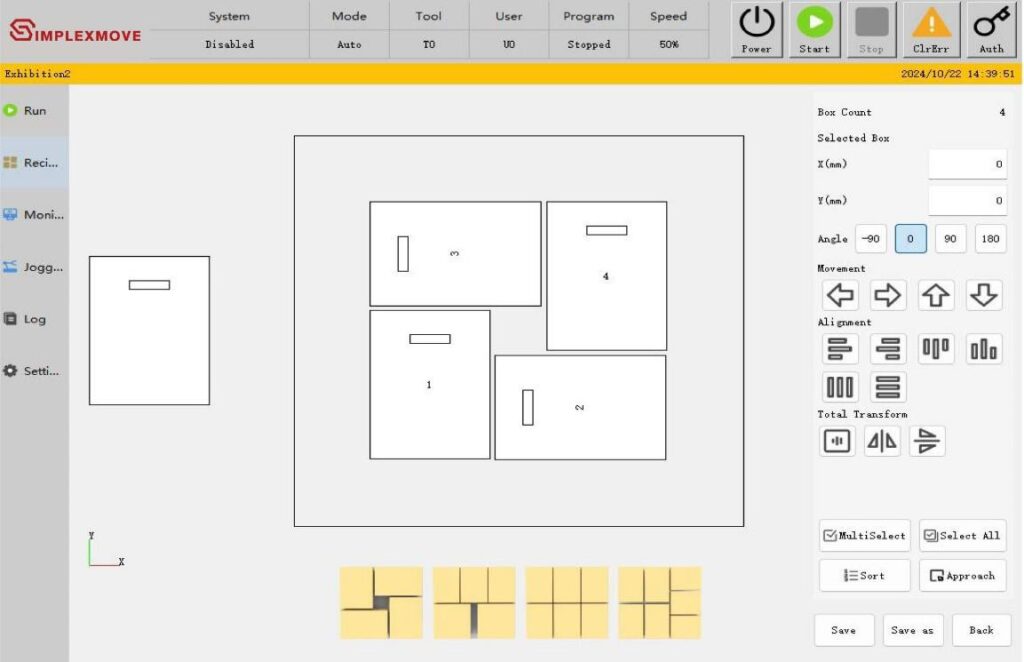Screen dimensions: 1024x662
Task: Click the flip vertical transform icon
Action: (928, 441)
